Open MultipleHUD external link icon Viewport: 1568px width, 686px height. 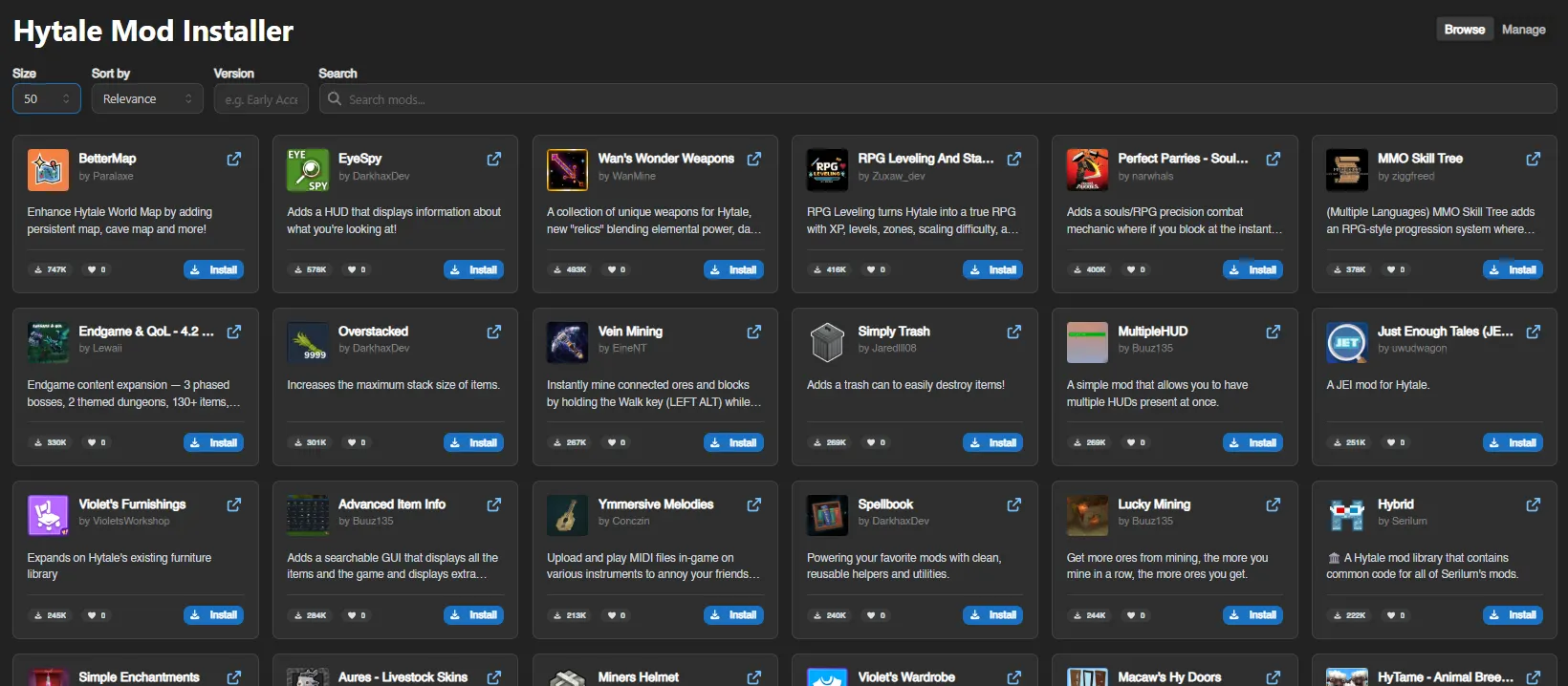(x=1274, y=332)
